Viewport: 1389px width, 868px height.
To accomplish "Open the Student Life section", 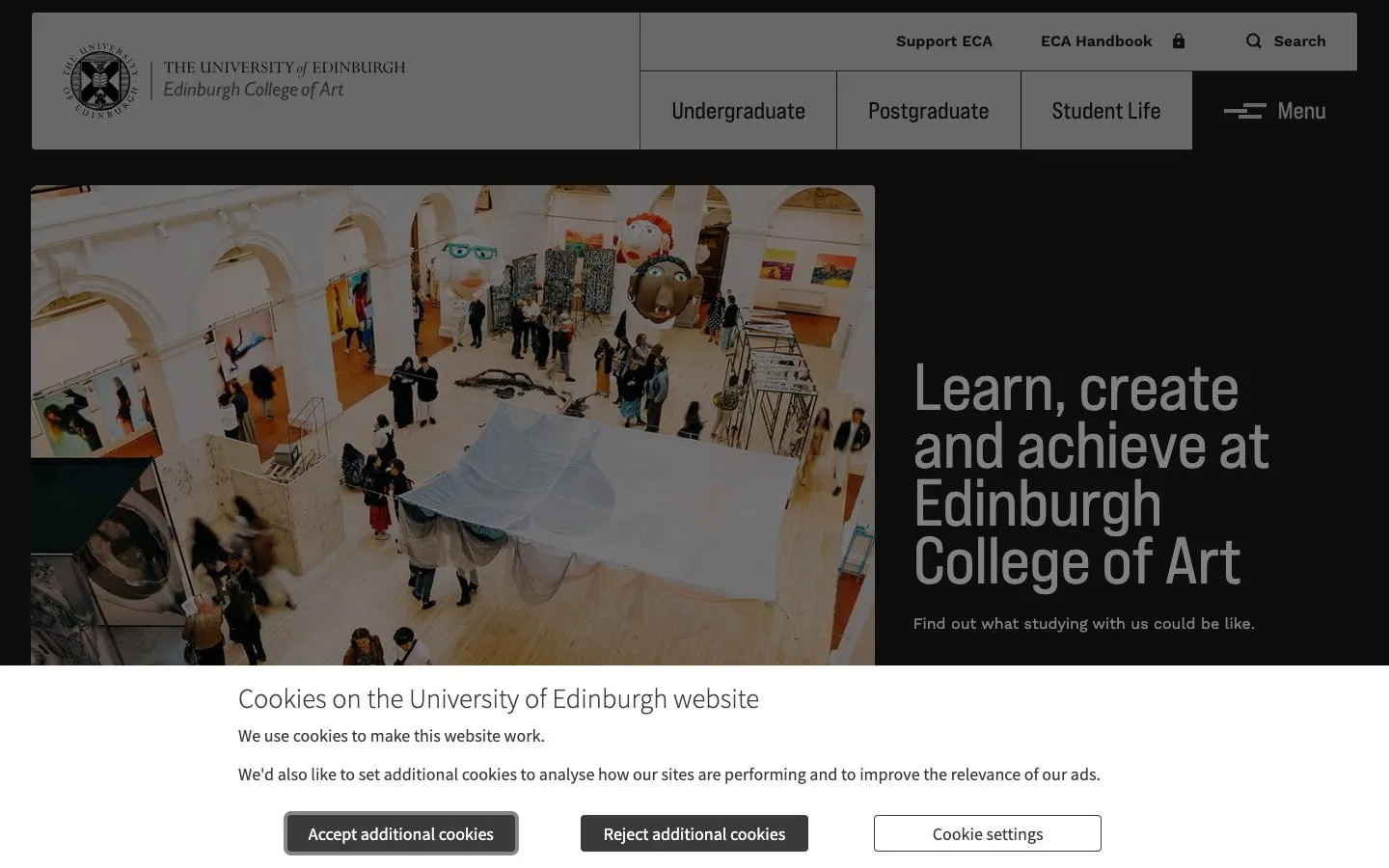I will pos(1106,111).
